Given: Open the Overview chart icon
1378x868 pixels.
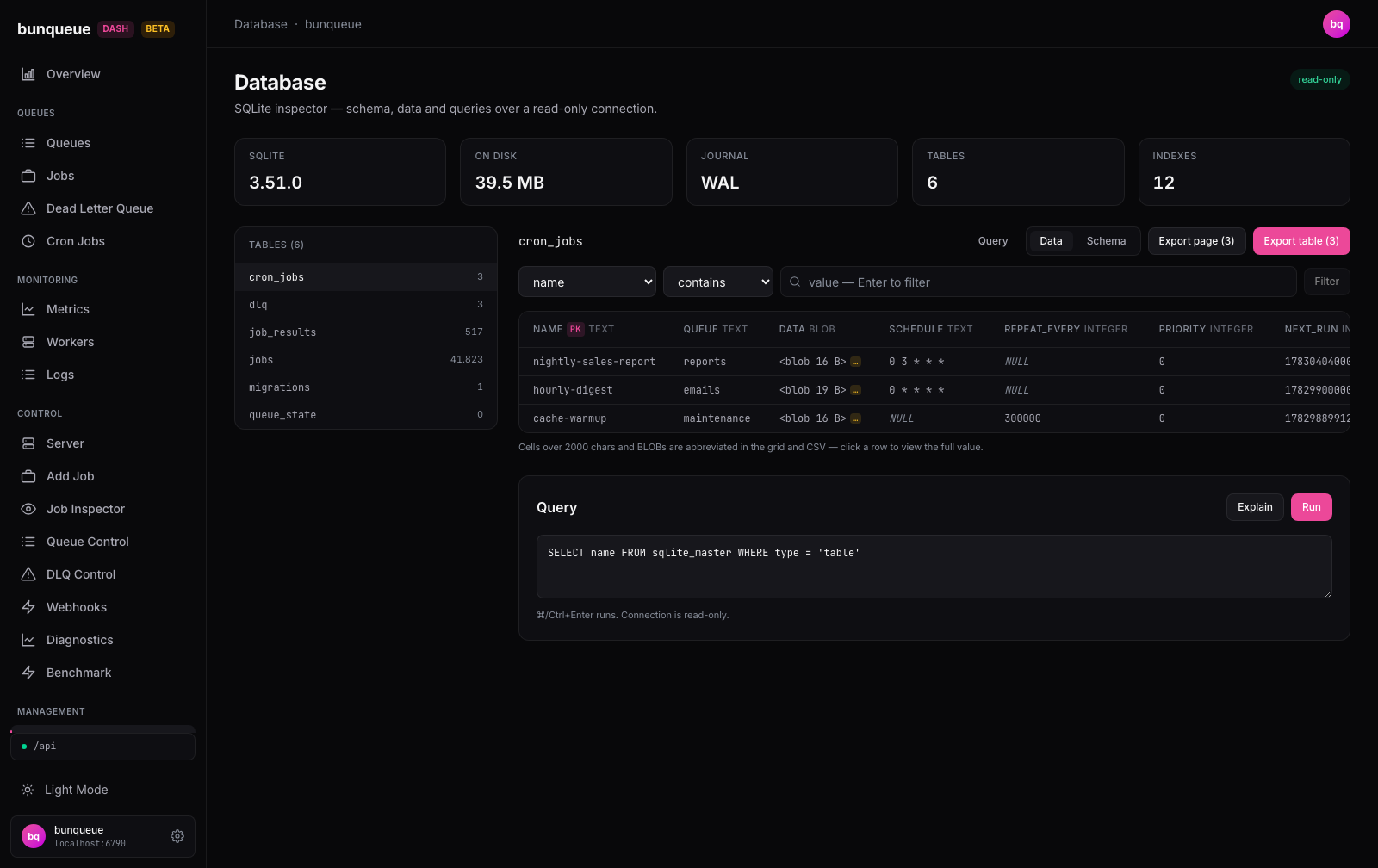Looking at the screenshot, I should 28,74.
